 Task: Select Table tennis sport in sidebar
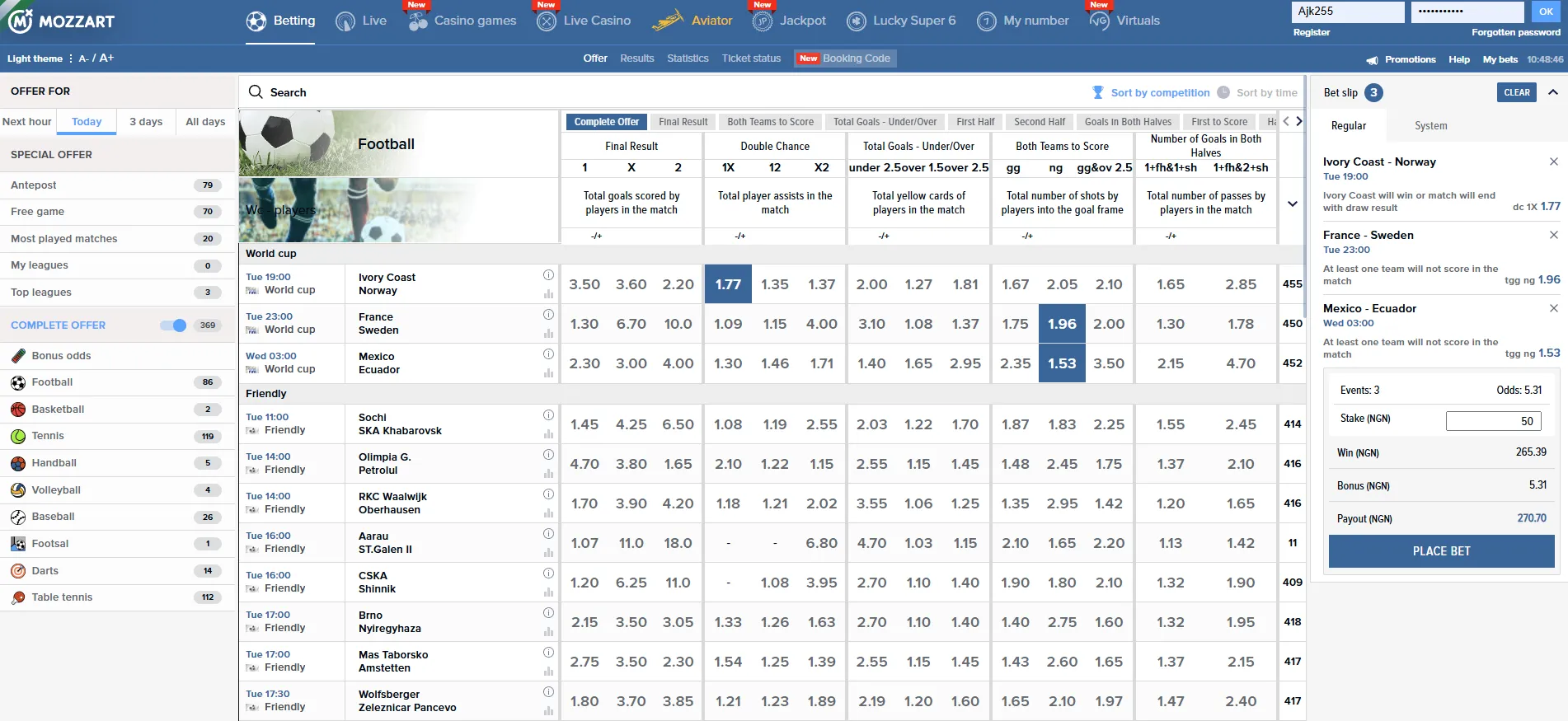118,597
